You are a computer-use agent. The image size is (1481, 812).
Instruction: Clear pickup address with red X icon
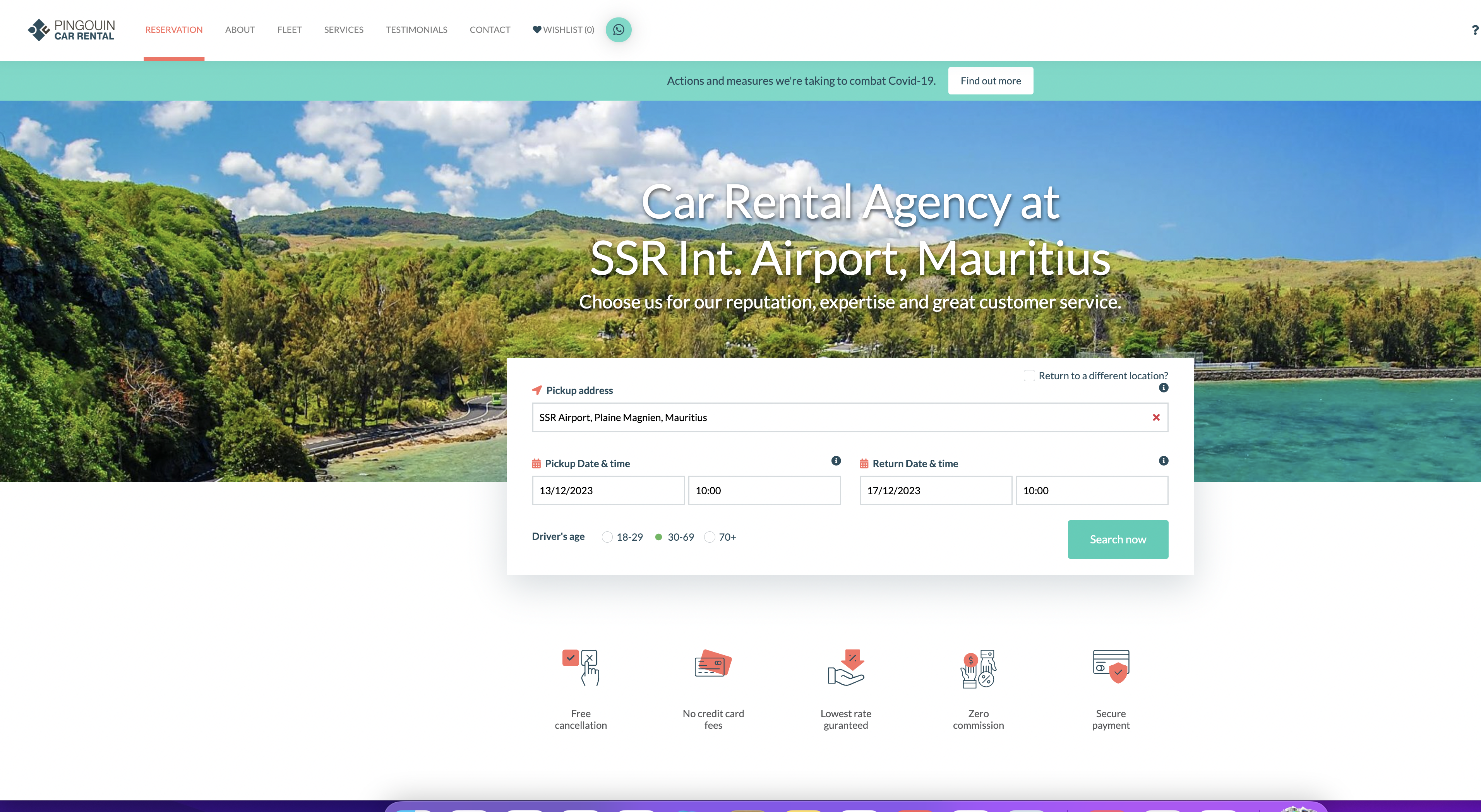(x=1155, y=417)
